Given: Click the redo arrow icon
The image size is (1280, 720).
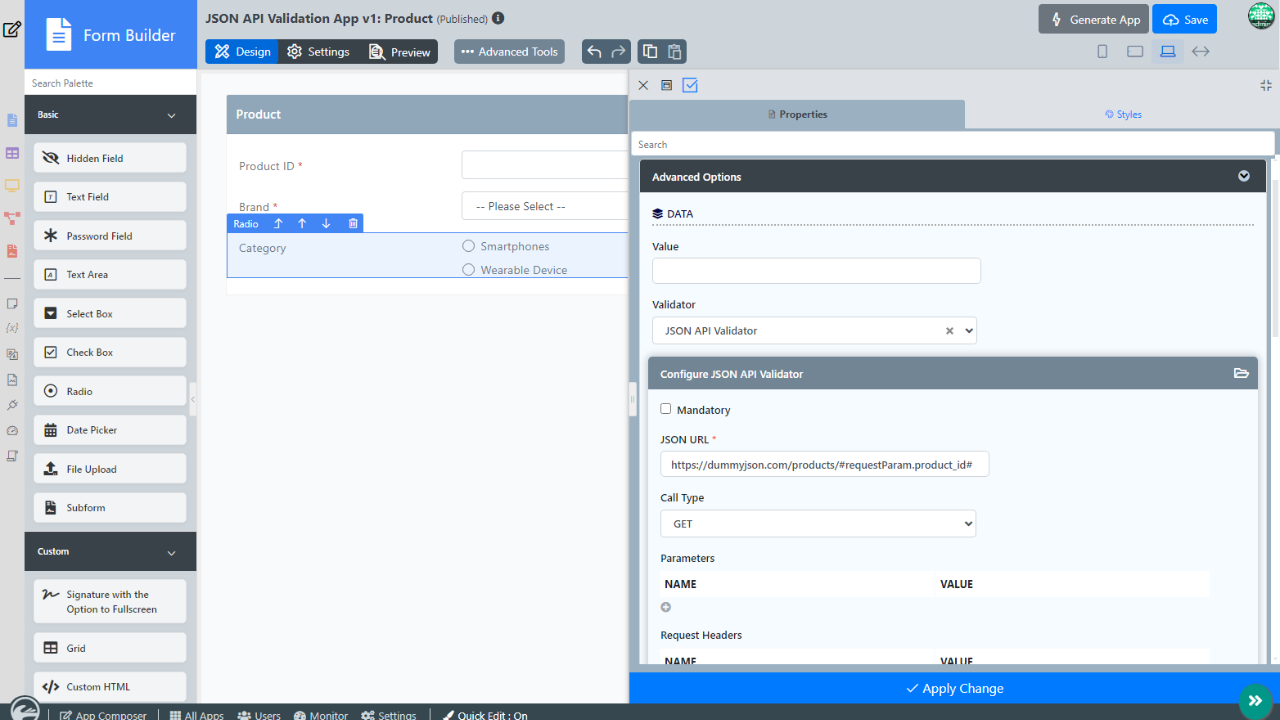Looking at the screenshot, I should (620, 52).
